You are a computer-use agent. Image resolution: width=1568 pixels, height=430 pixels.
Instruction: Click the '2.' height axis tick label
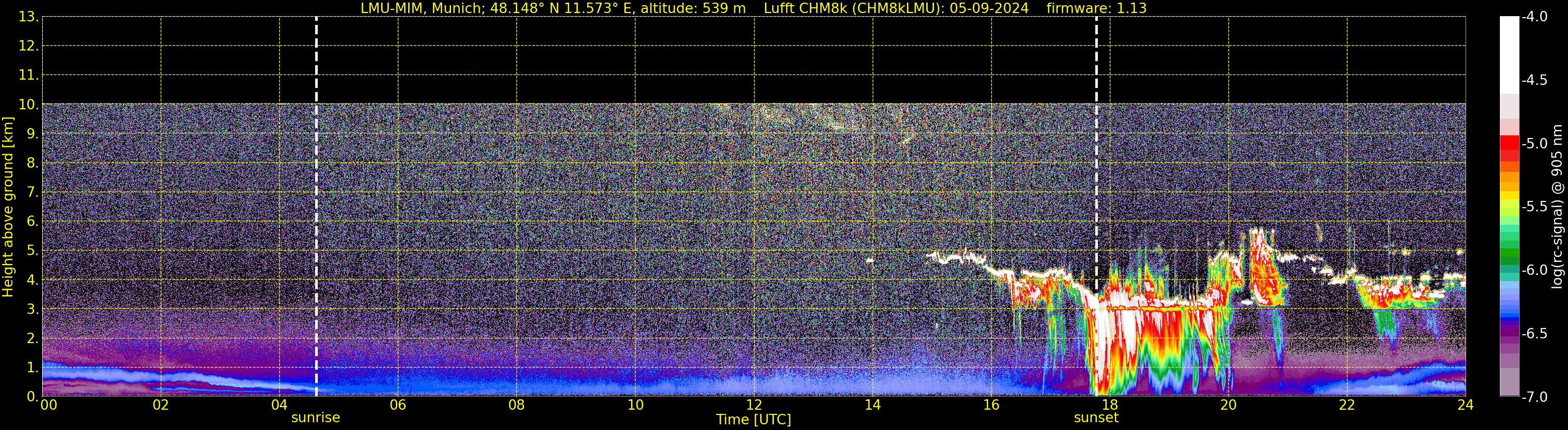click(x=33, y=339)
